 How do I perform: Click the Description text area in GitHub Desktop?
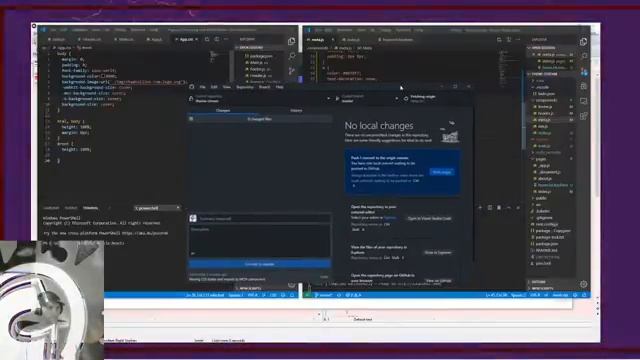tap(260, 241)
